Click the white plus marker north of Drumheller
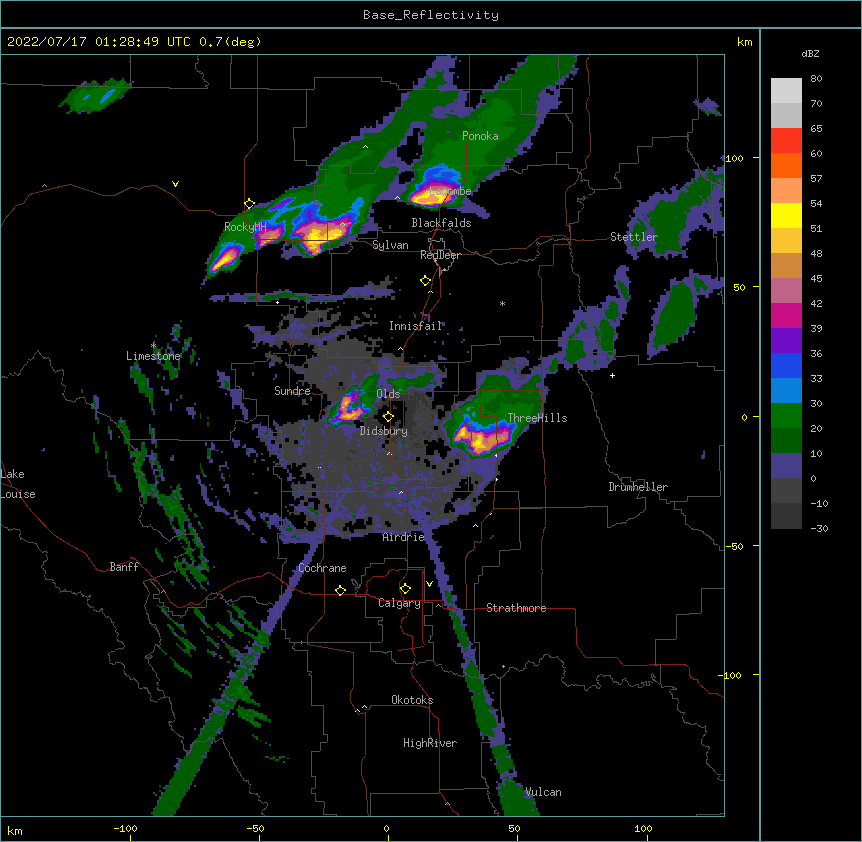 pyautogui.click(x=612, y=375)
